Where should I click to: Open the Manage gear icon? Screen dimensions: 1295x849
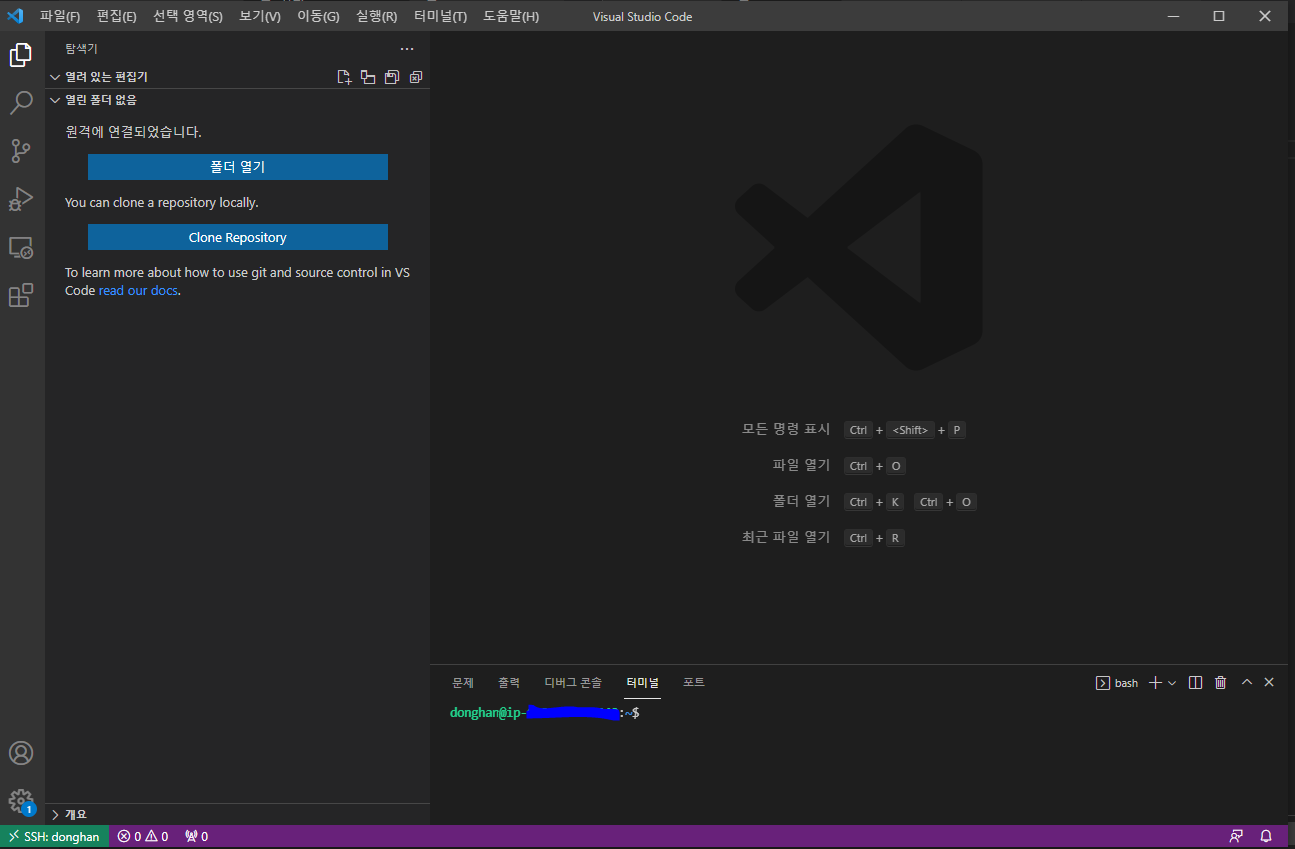coord(21,801)
